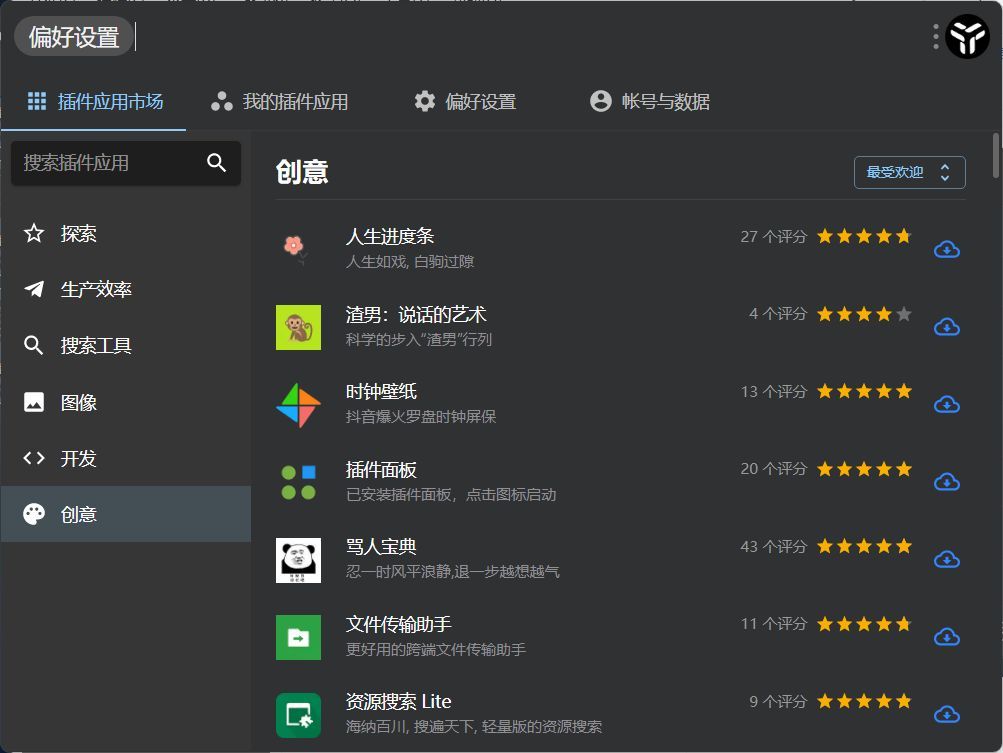Viewport: 1003px width, 753px height.
Task: Click the 资源搜索 Lite app icon
Action: (298, 715)
